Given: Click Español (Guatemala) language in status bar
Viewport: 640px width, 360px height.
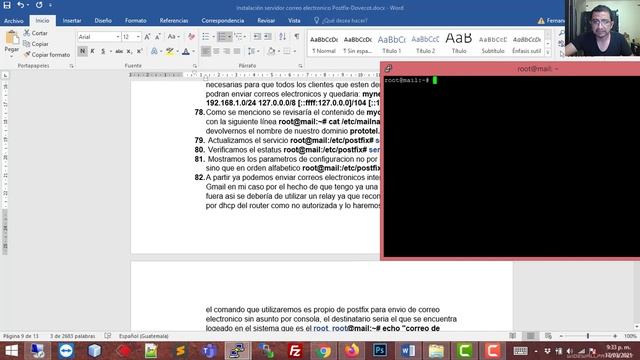Looking at the screenshot, I should [x=144, y=336].
